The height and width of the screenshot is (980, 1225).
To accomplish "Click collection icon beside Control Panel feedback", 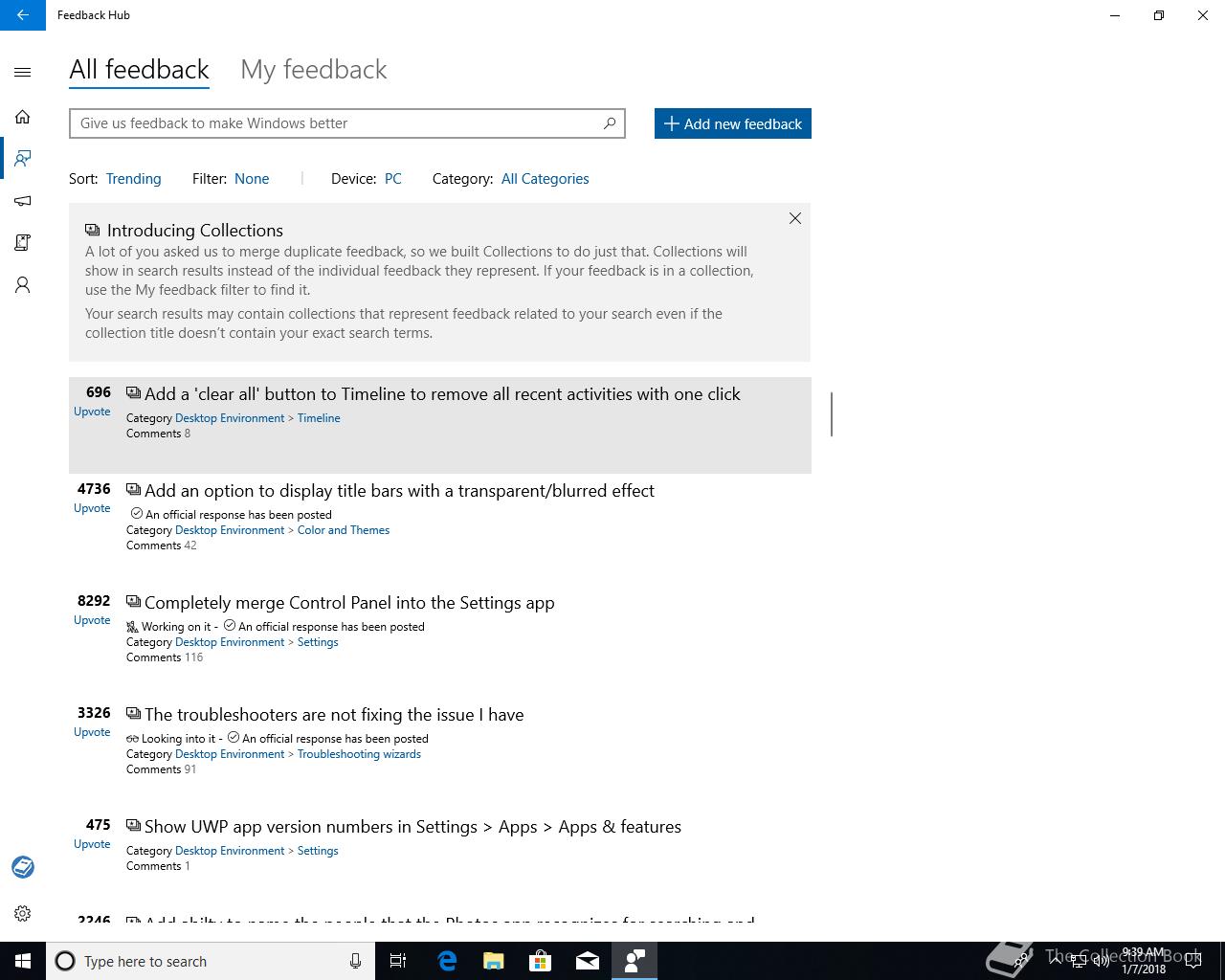I will (133, 601).
